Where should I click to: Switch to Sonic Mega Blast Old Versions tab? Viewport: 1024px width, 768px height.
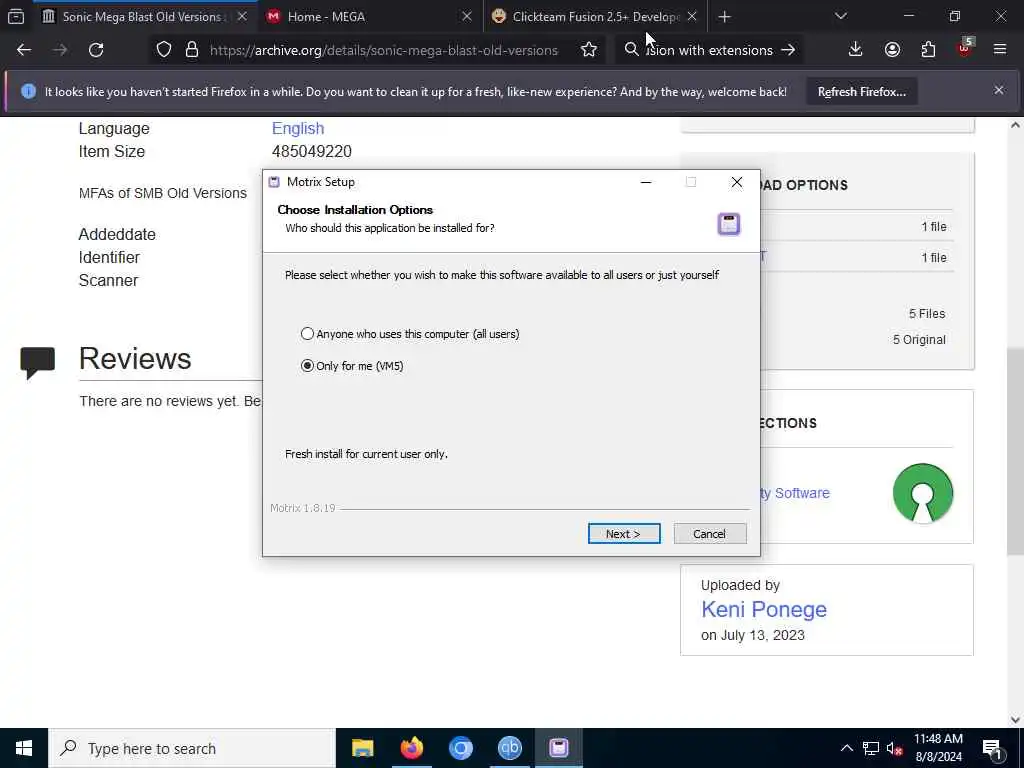[x=142, y=16]
